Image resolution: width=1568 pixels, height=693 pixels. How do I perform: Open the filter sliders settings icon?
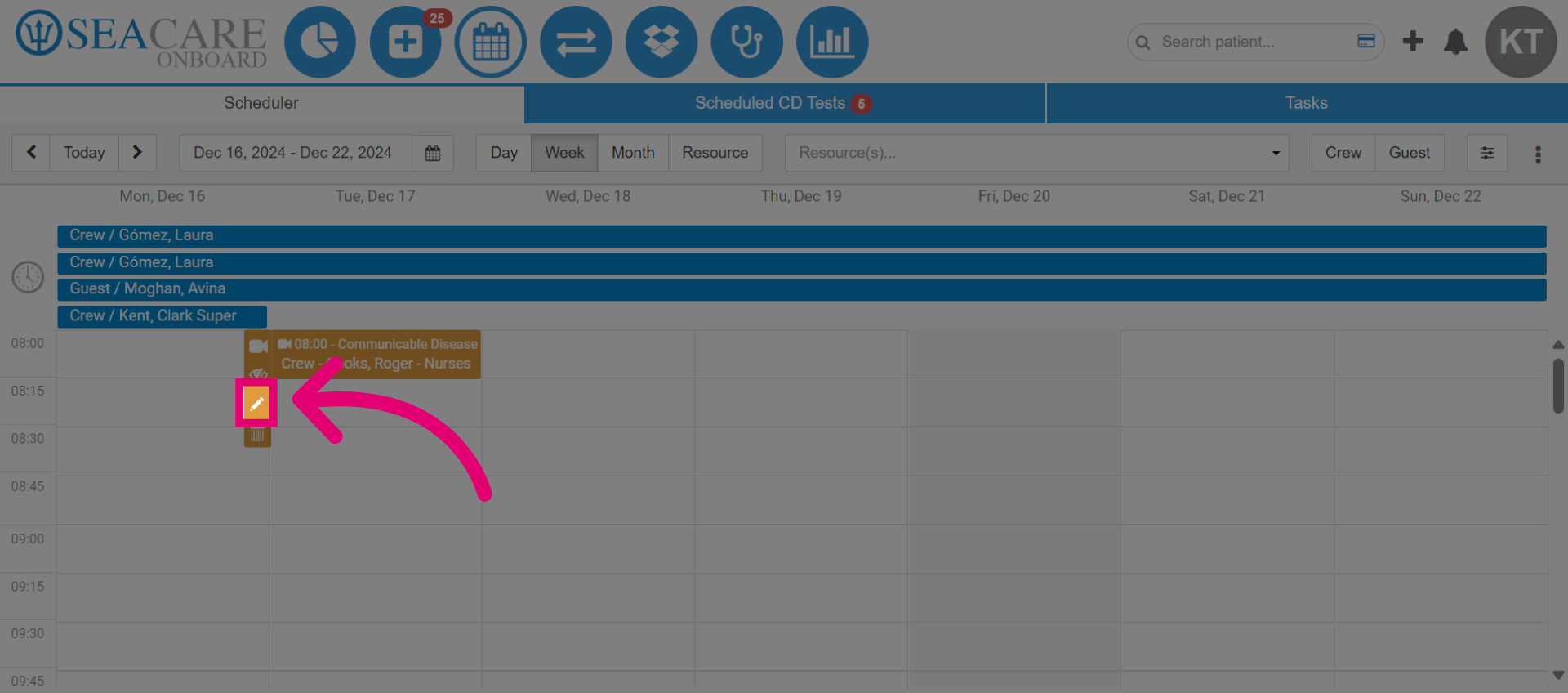[x=1487, y=153]
